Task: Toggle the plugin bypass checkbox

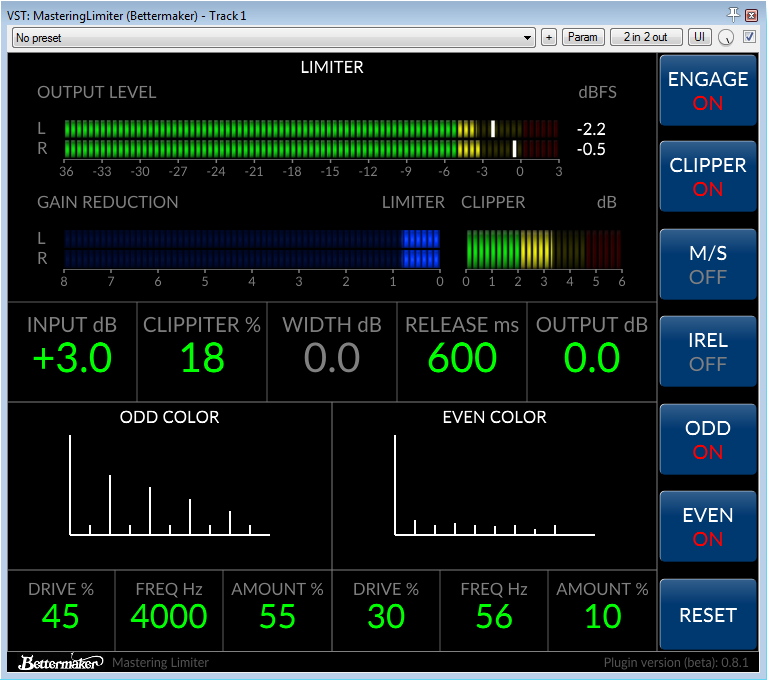Action: point(749,37)
